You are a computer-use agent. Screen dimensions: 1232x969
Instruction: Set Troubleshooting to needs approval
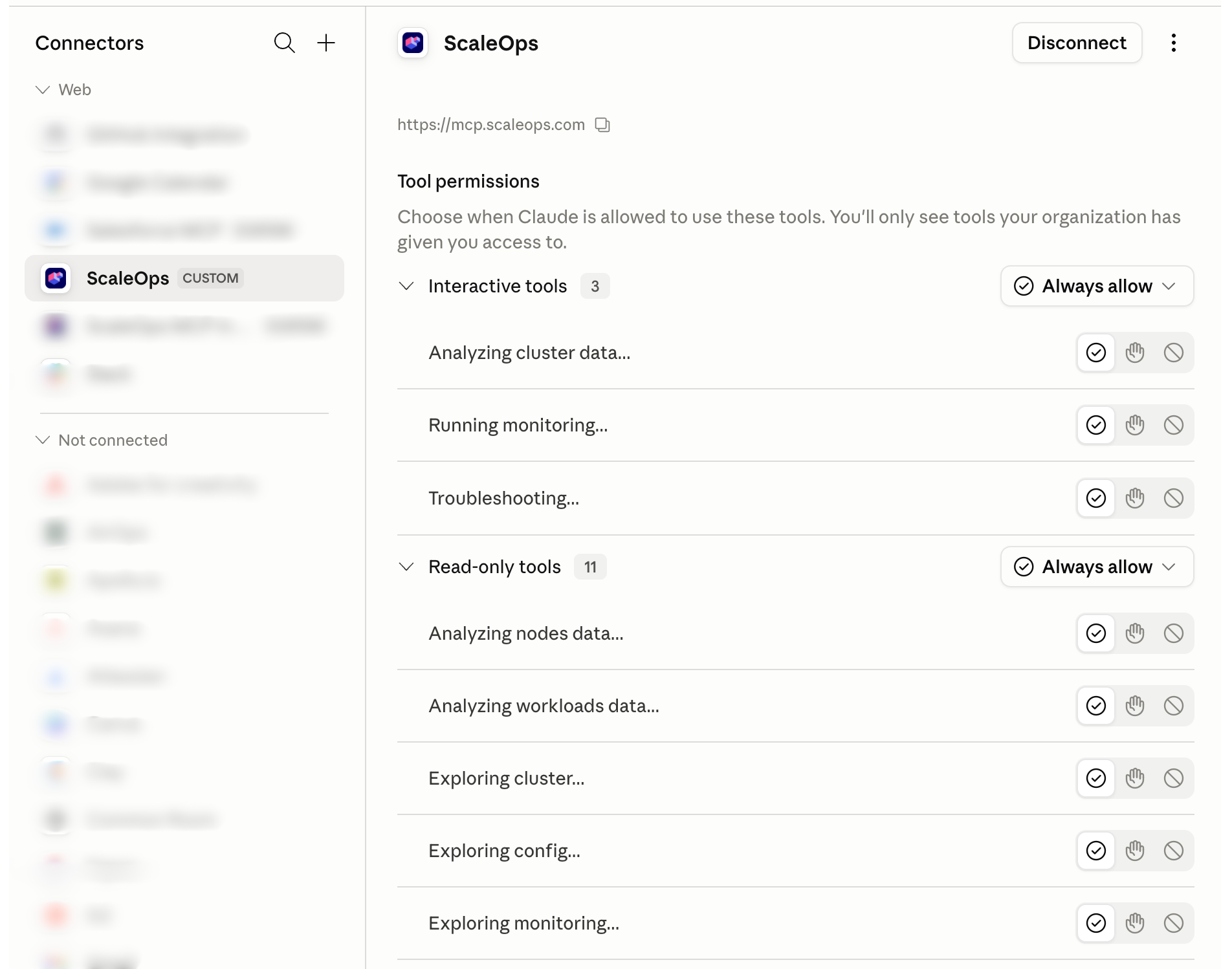[1134, 498]
